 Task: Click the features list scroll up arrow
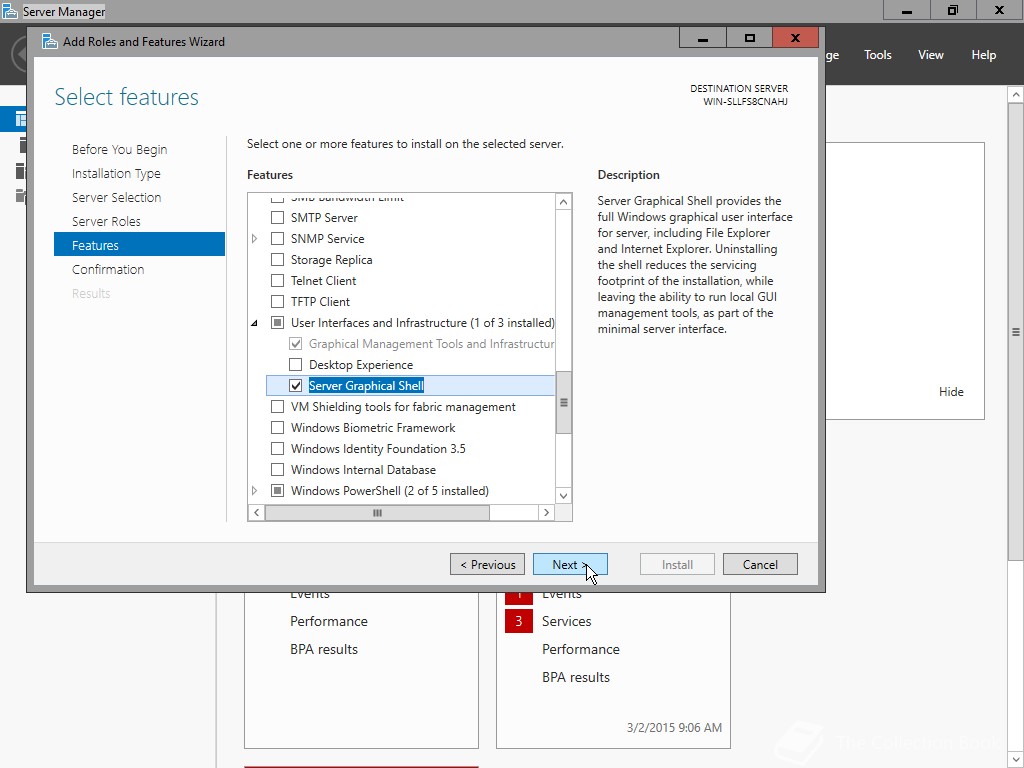coord(564,202)
